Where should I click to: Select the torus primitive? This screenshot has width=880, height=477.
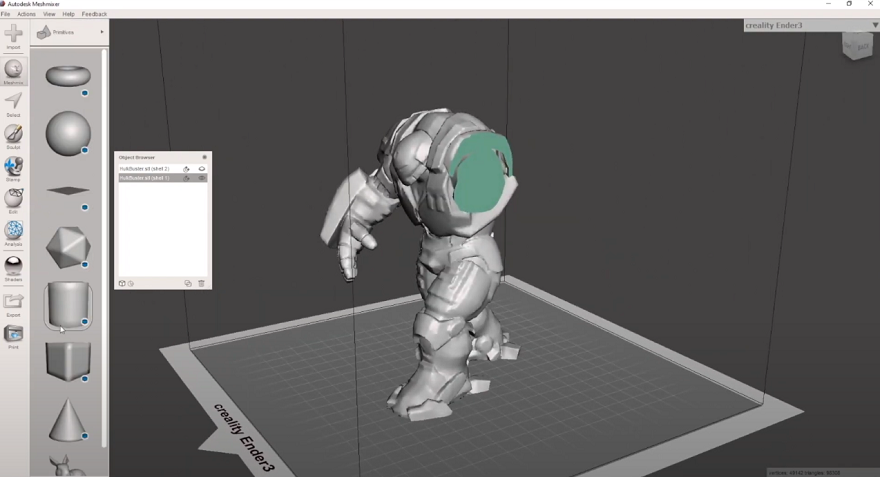pos(68,76)
